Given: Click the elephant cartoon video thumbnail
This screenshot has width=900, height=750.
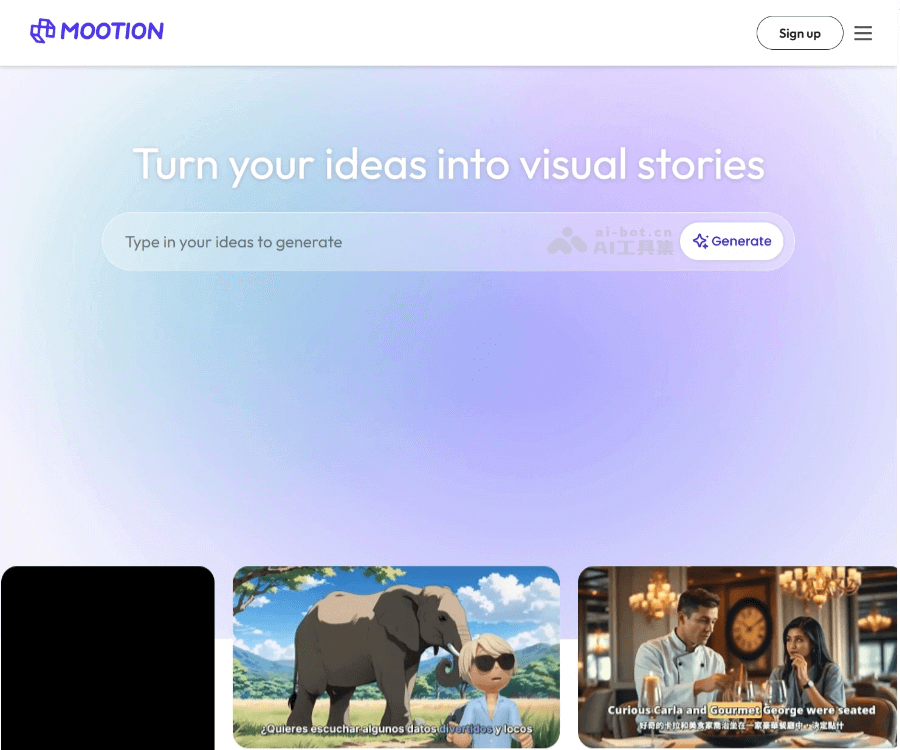Looking at the screenshot, I should coord(396,655).
